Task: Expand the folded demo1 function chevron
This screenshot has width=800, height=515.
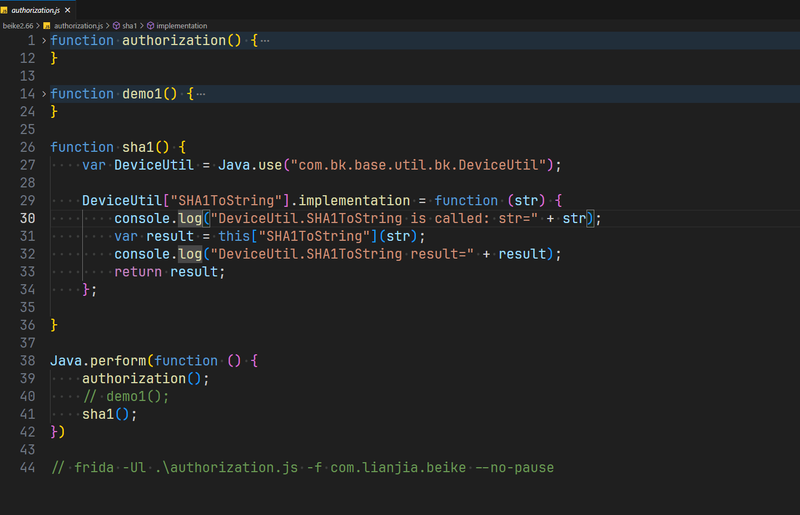Action: (44, 94)
